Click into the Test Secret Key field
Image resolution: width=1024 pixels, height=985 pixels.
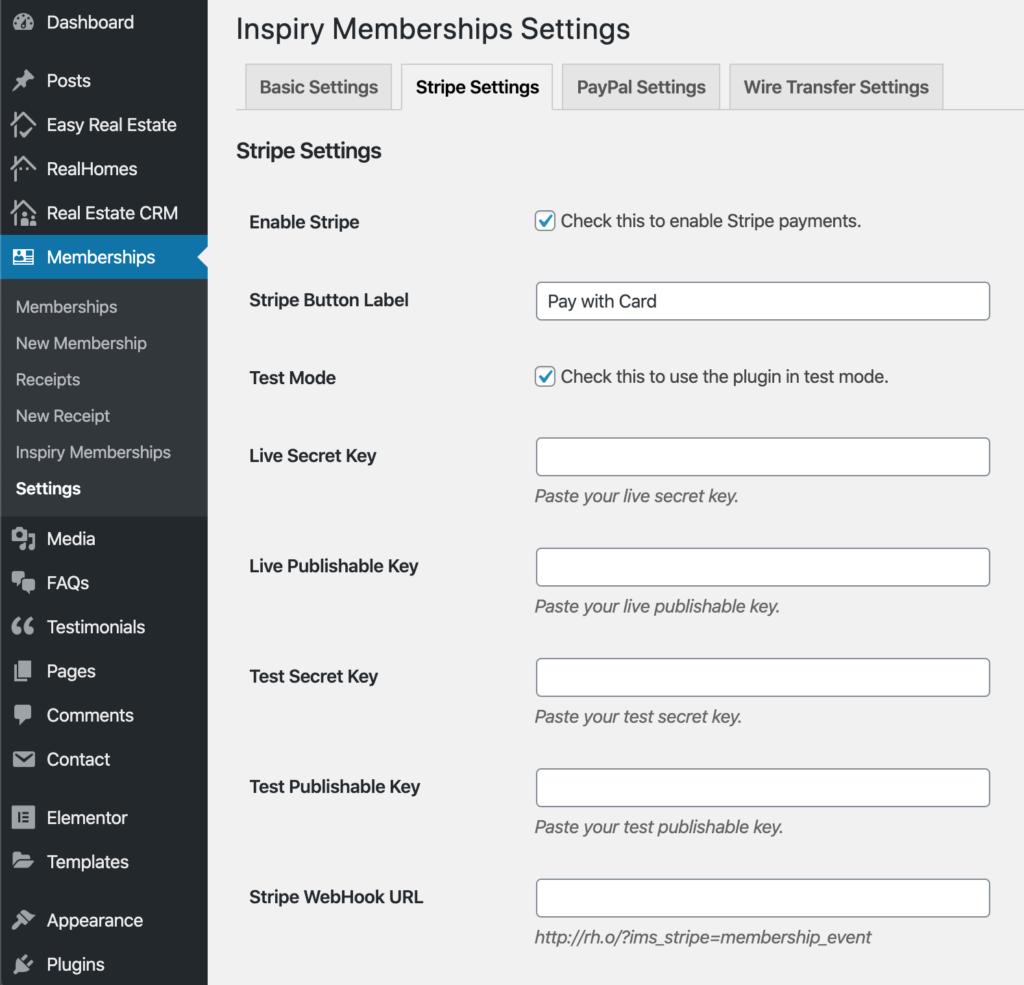click(x=763, y=677)
